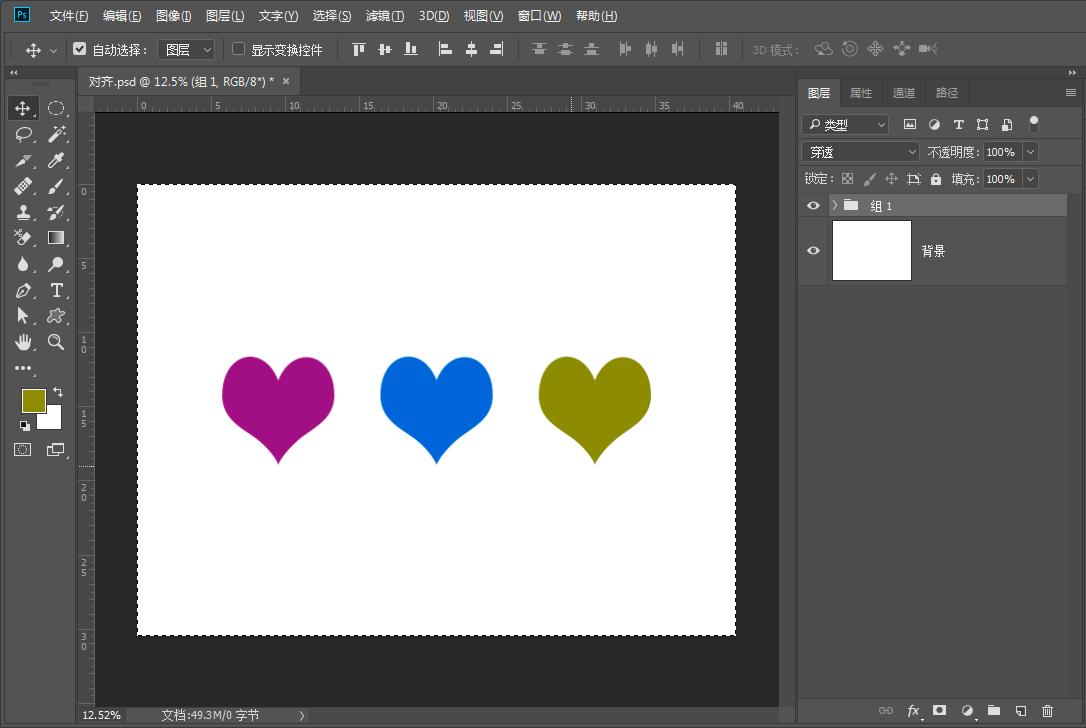Screen dimensions: 1086x728
Task: Close the 对齐.psd document tab
Action: pyautogui.click(x=286, y=81)
